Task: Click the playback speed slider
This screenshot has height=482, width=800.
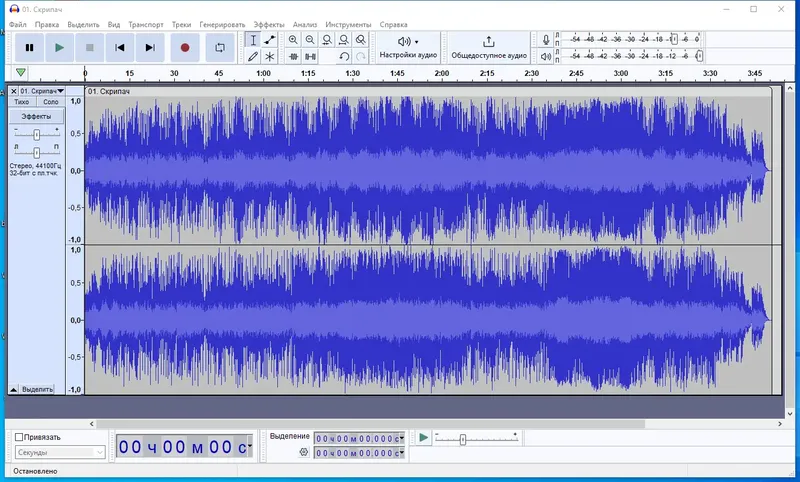Action: tap(477, 439)
